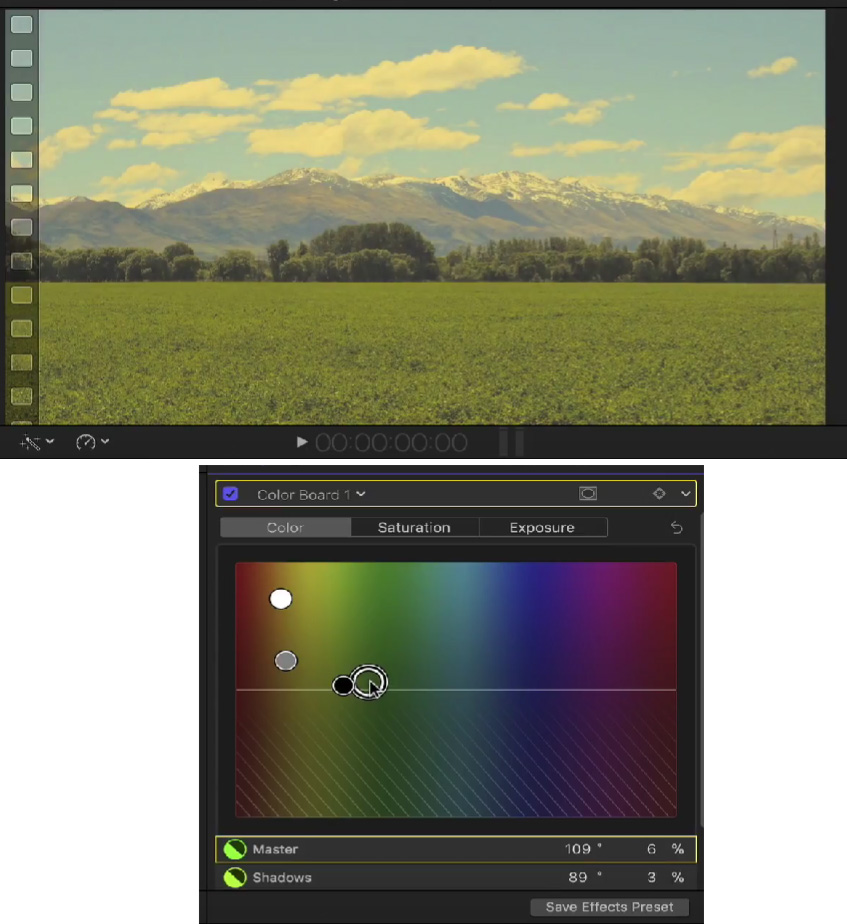The width and height of the screenshot is (847, 924).
Task: Switch to the Exposure tab
Action: 542,527
